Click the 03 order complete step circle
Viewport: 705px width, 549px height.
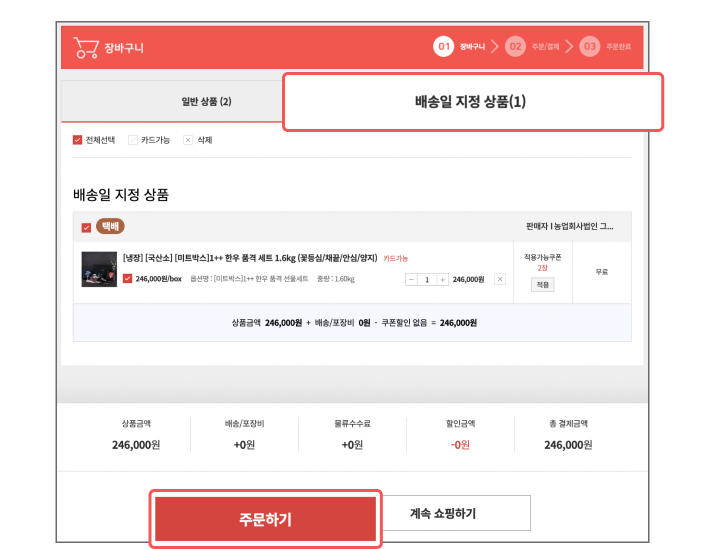pos(589,47)
